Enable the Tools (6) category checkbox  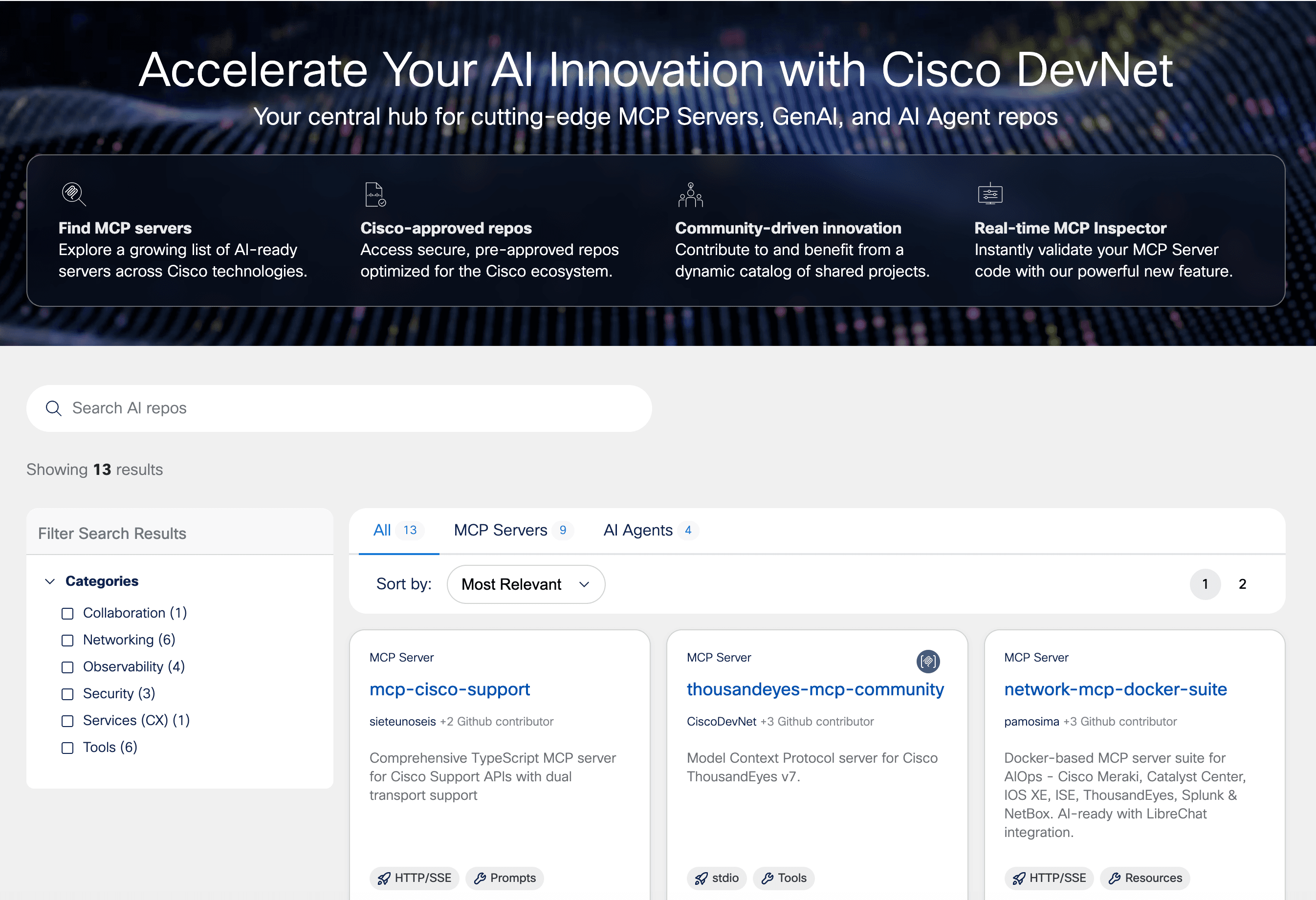click(68, 747)
